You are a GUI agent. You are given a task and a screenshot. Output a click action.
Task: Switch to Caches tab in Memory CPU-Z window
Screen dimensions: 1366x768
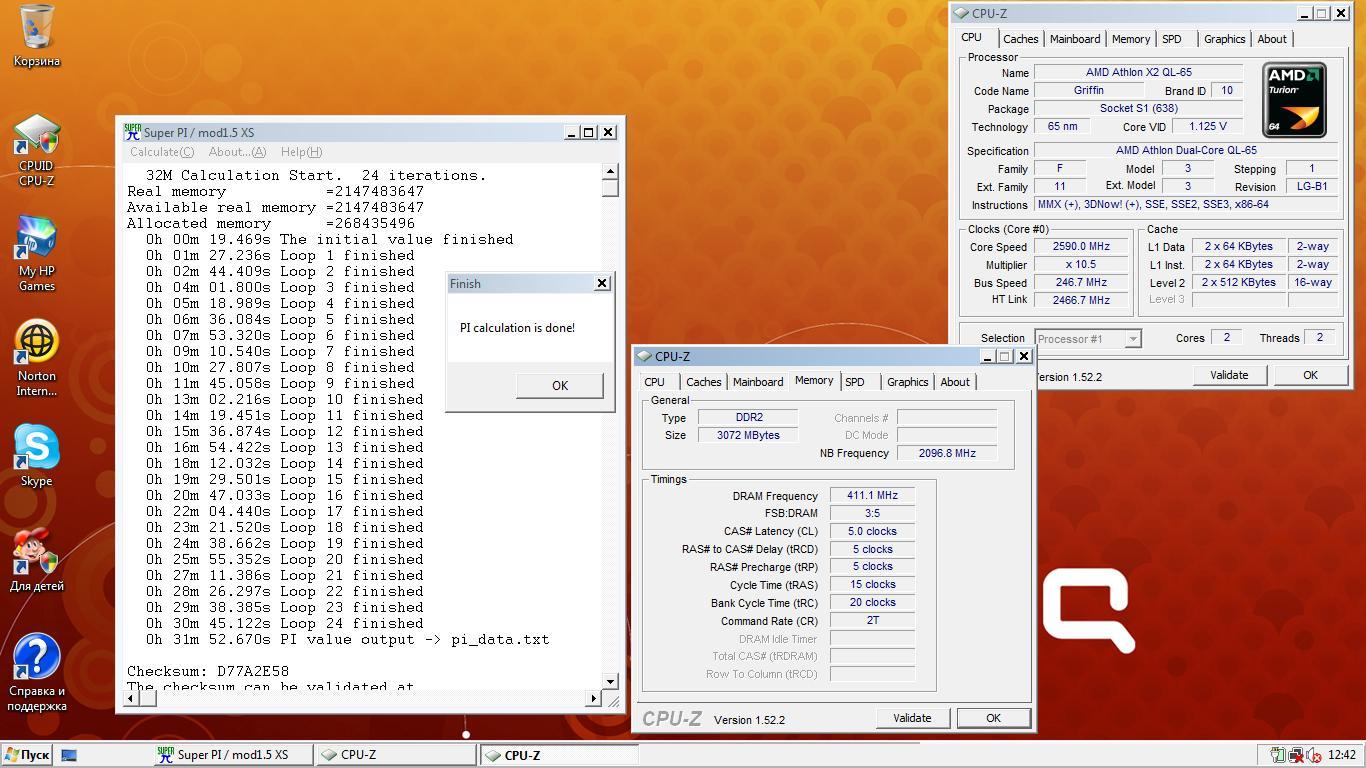point(703,382)
